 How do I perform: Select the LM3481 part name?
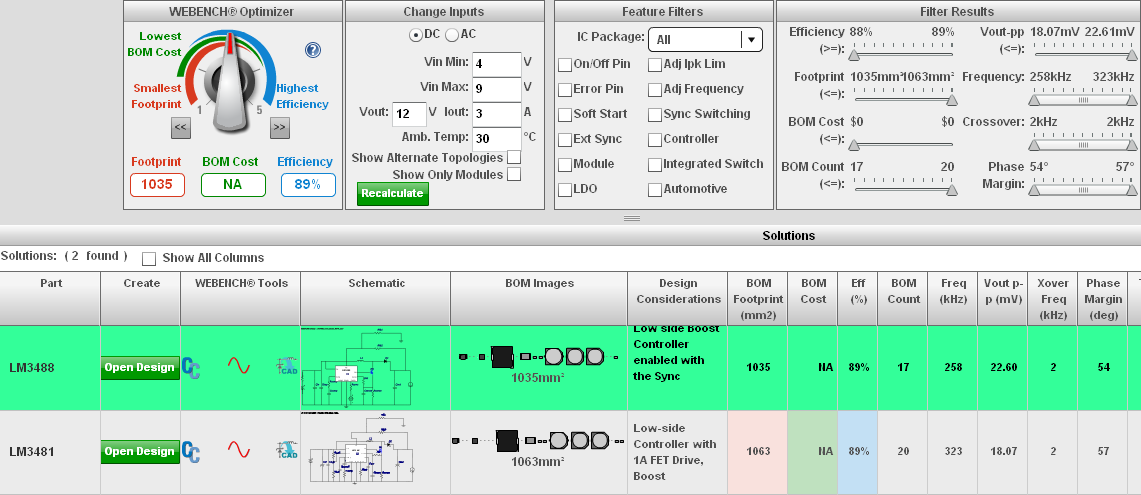click(31, 451)
